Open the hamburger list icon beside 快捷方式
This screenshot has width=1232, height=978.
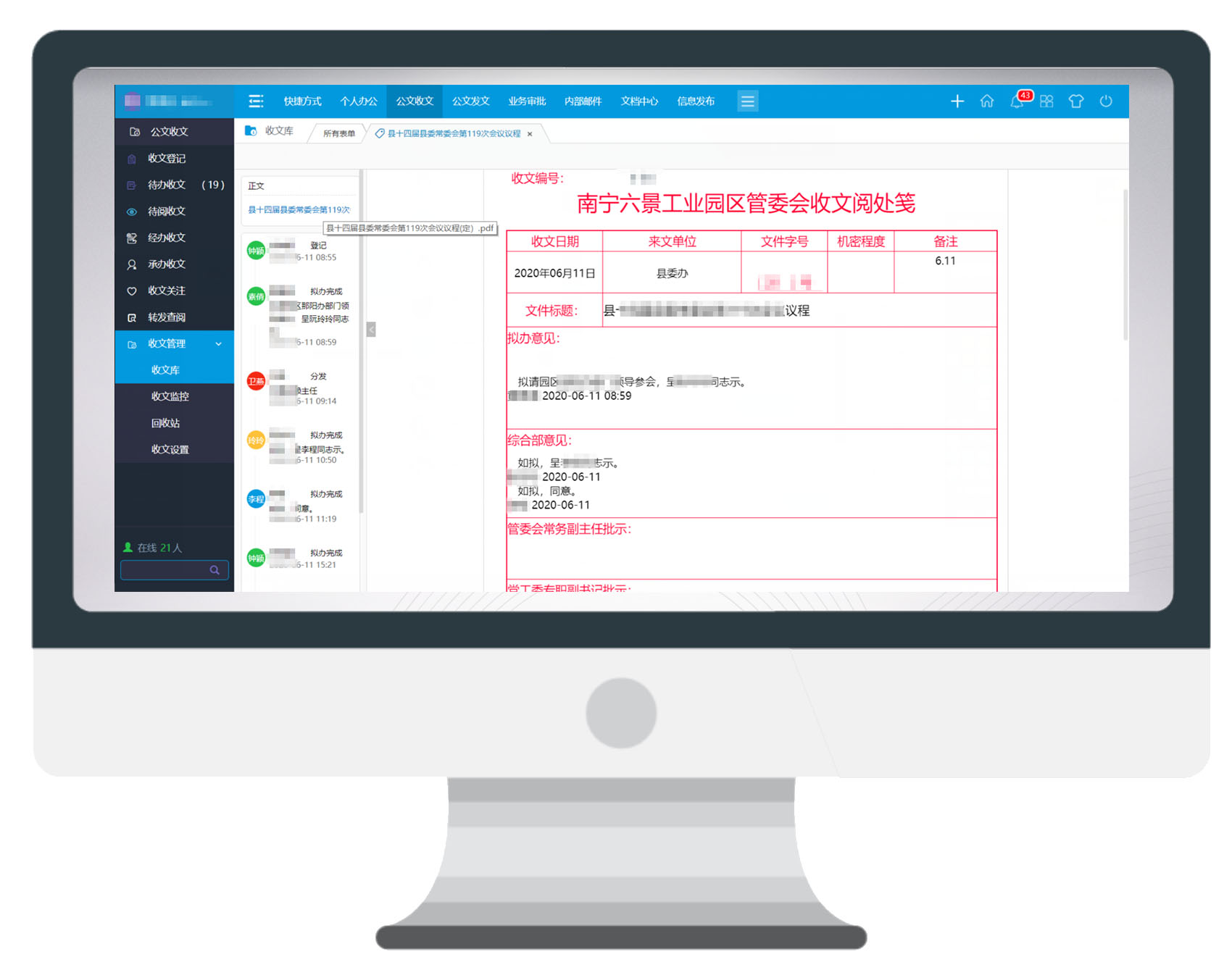pyautogui.click(x=255, y=101)
